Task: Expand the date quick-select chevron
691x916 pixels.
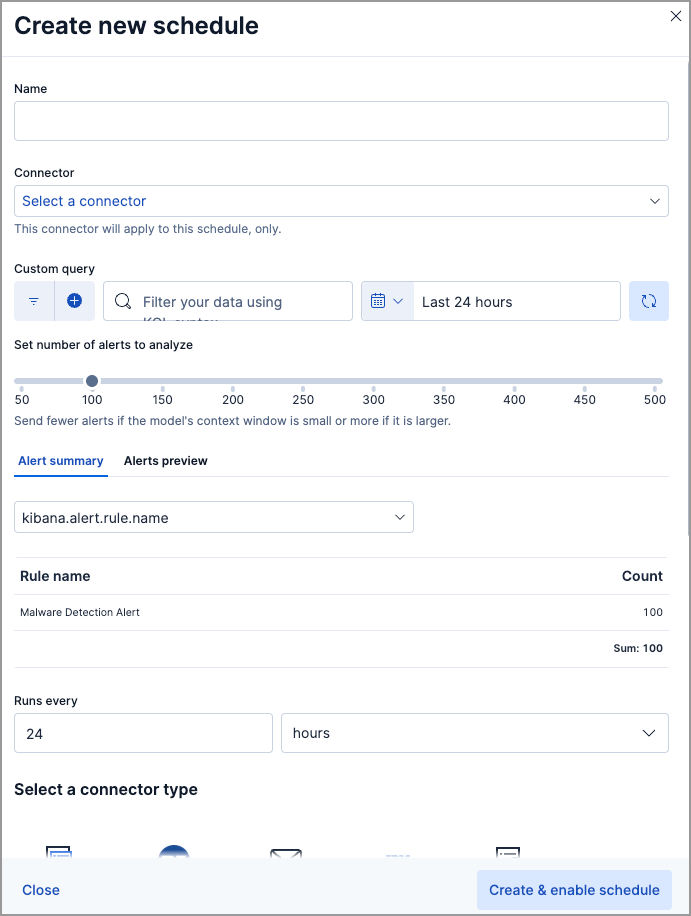Action: tap(399, 301)
